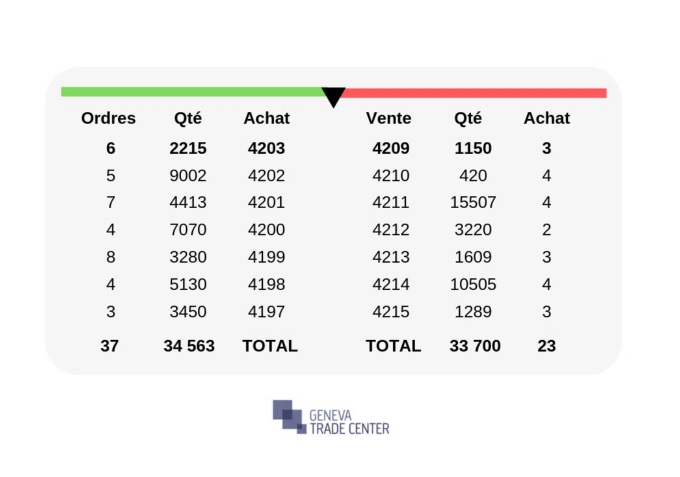Select the Ordres column header
The width and height of the screenshot is (680, 477).
(x=108, y=118)
